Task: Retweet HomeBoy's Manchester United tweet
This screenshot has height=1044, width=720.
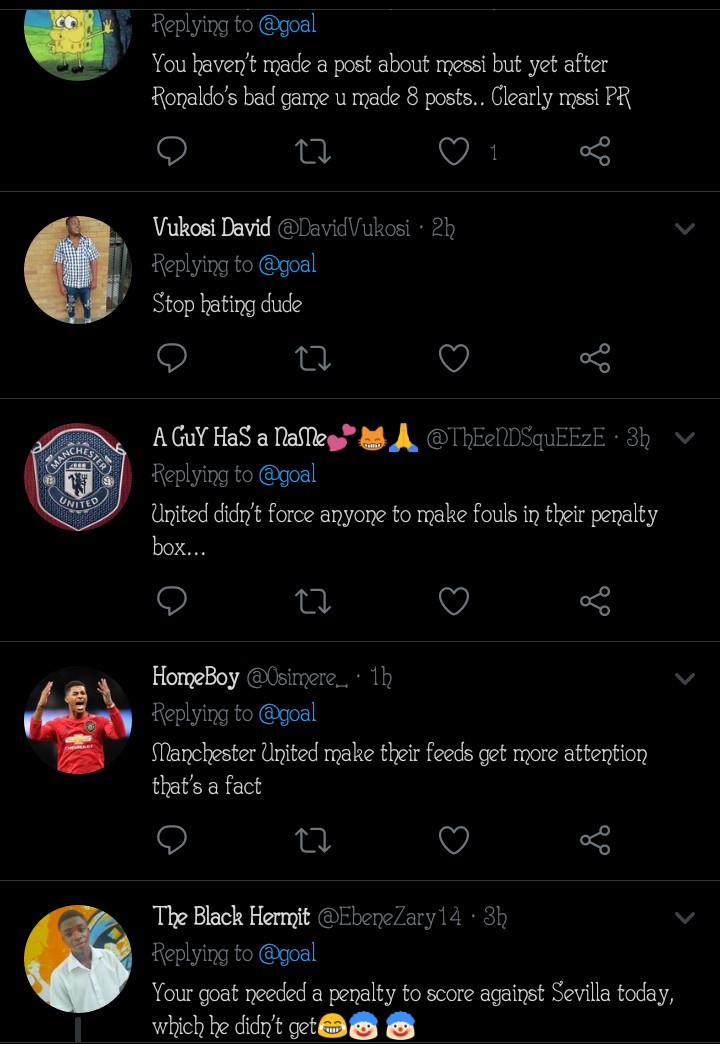Action: coord(313,840)
